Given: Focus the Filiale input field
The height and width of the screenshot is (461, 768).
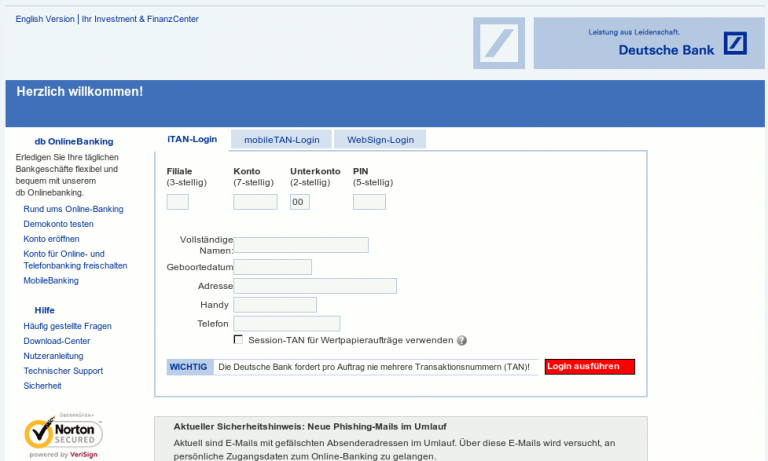Looking at the screenshot, I should (177, 202).
